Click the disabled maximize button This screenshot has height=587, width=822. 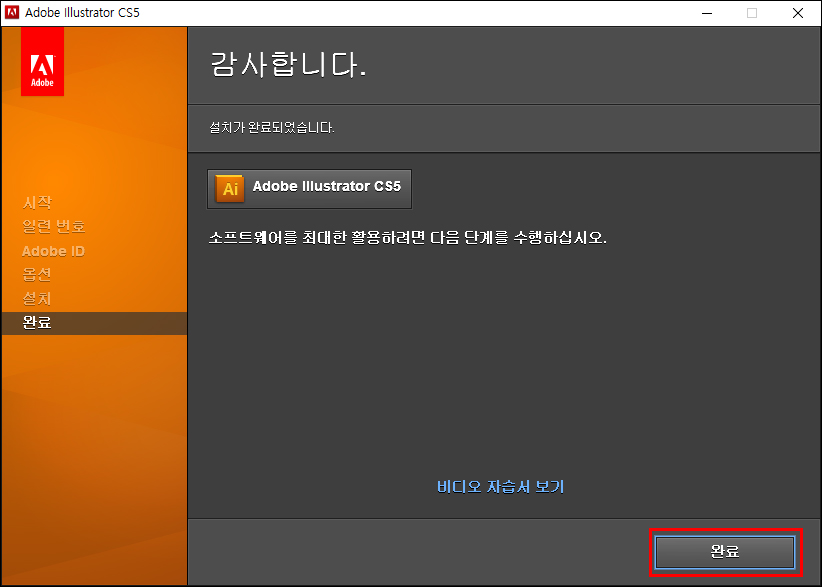click(x=752, y=13)
